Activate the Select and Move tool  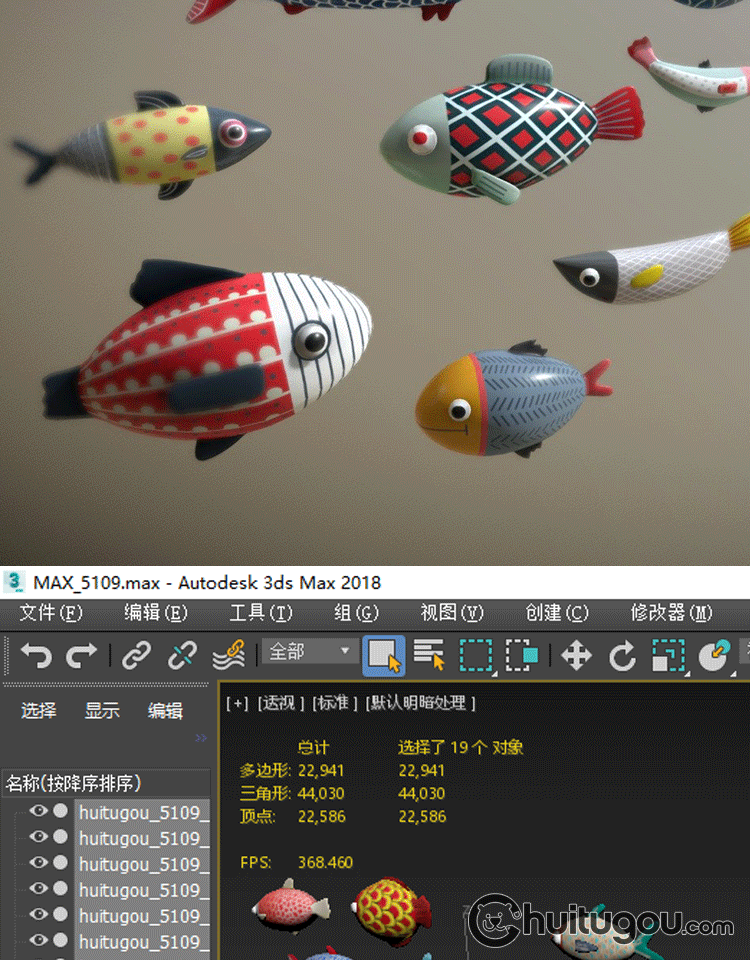576,656
